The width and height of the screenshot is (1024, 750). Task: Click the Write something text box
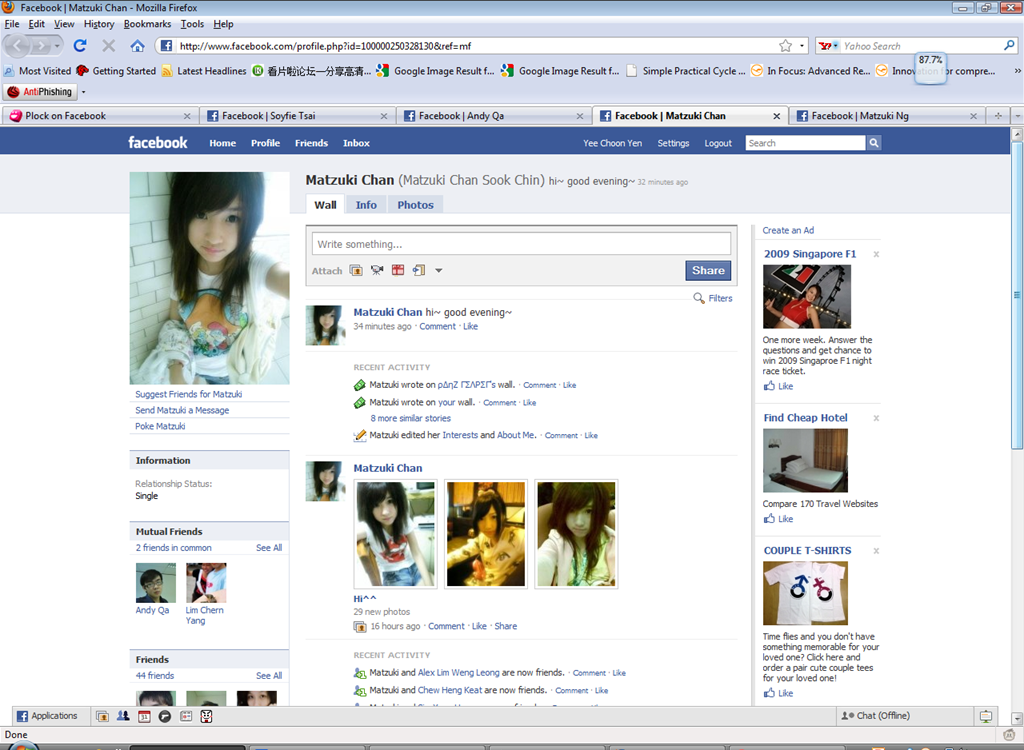tap(521, 244)
